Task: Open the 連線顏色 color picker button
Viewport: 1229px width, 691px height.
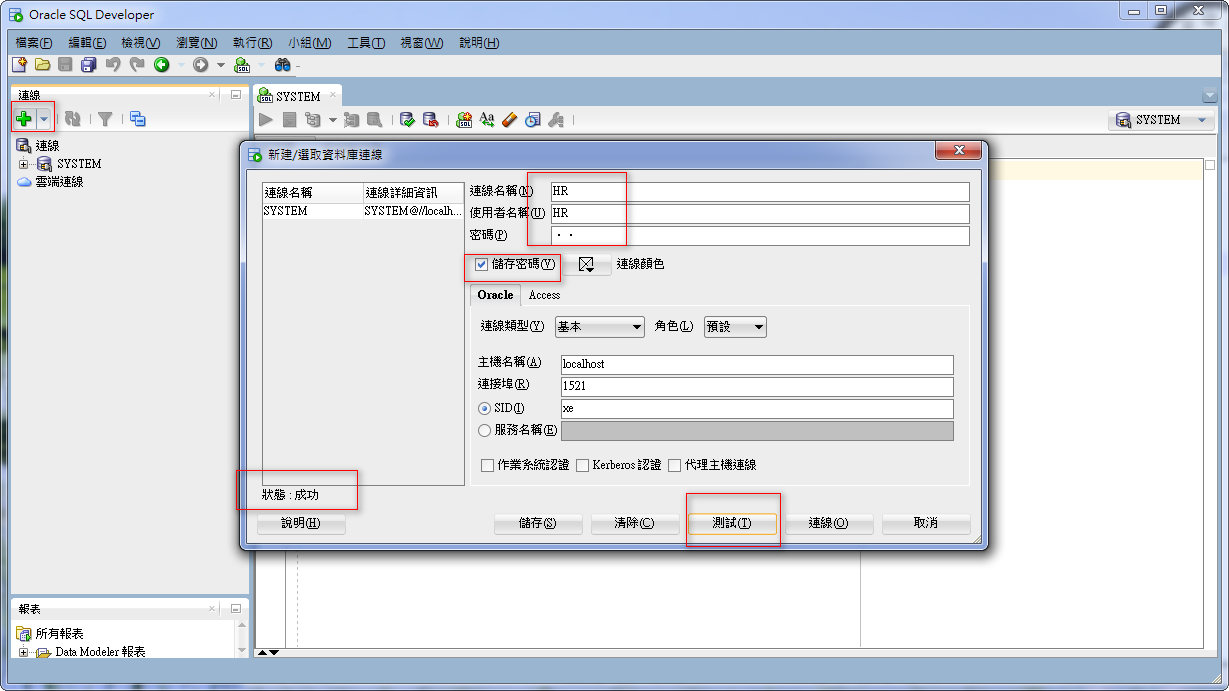Action: coord(588,265)
